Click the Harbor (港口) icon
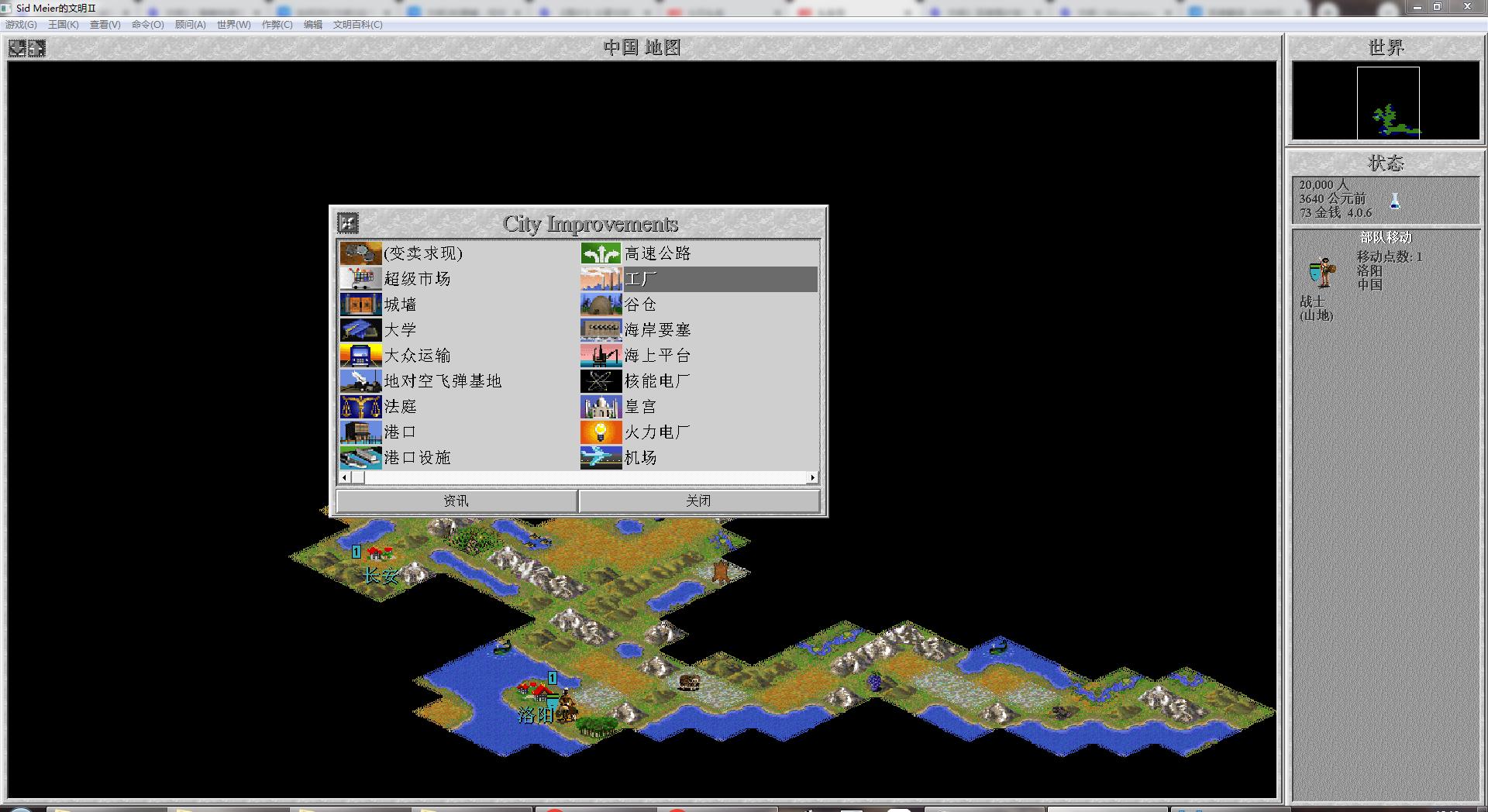Viewport: 1488px width, 812px height. 360,432
